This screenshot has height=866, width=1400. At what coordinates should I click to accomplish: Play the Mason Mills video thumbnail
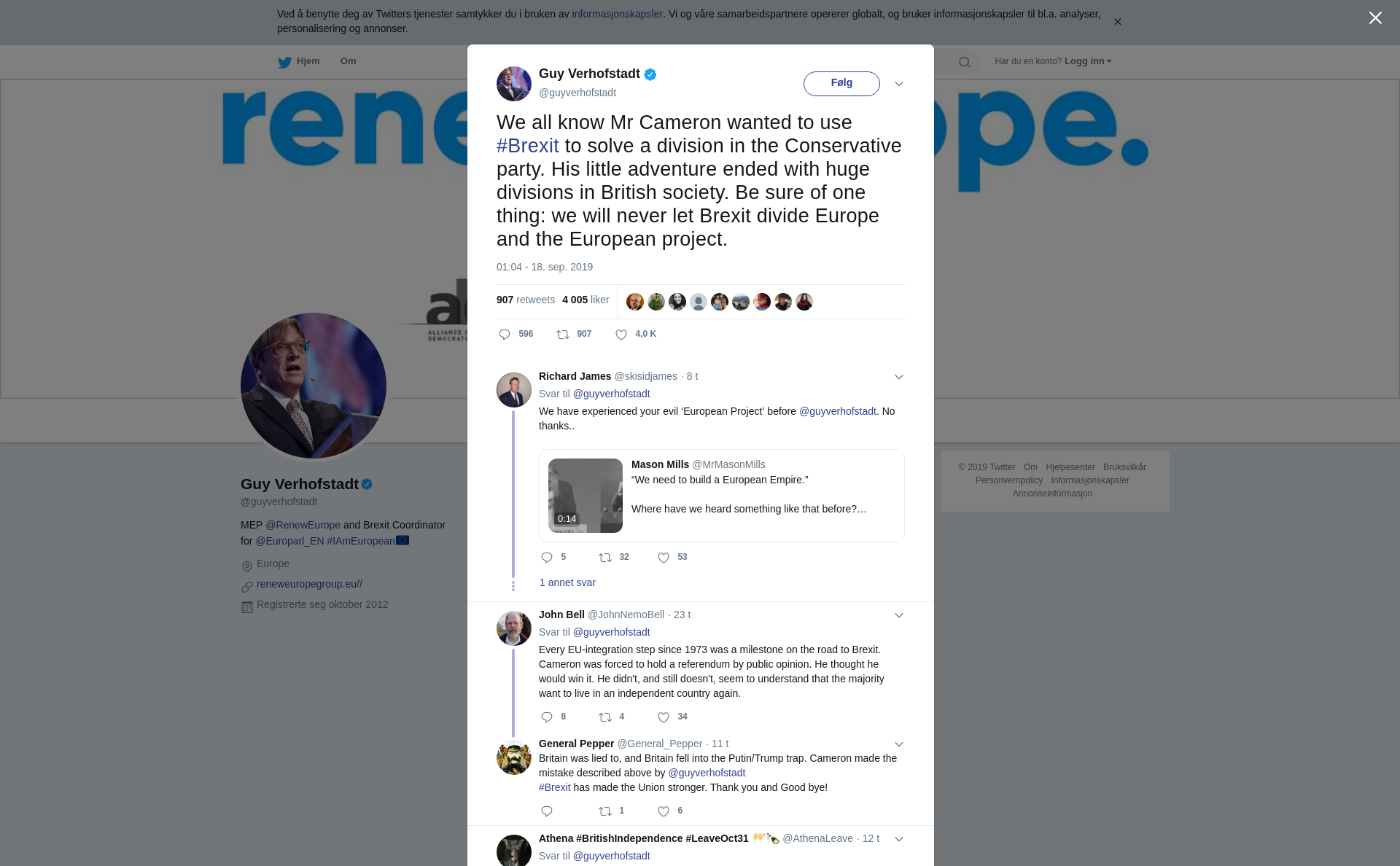(586, 496)
